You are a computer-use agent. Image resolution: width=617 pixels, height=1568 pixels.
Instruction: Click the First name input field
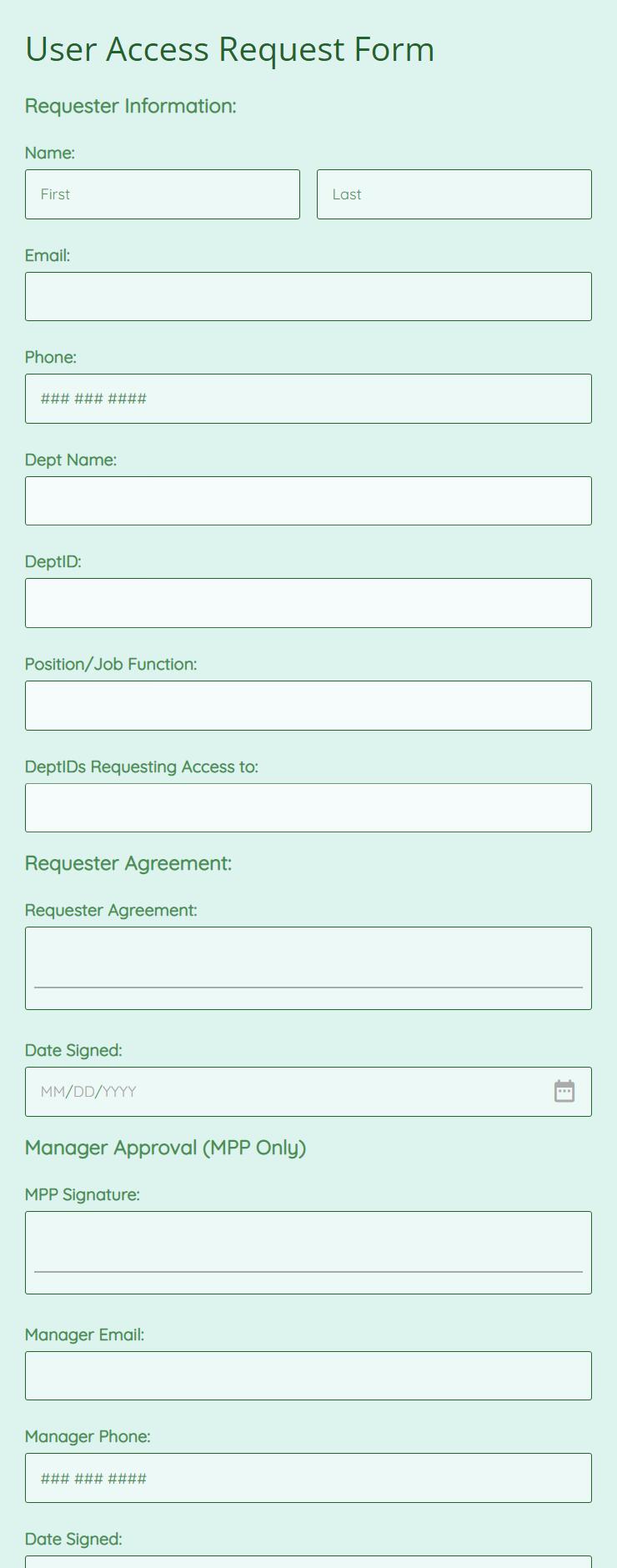tap(163, 194)
